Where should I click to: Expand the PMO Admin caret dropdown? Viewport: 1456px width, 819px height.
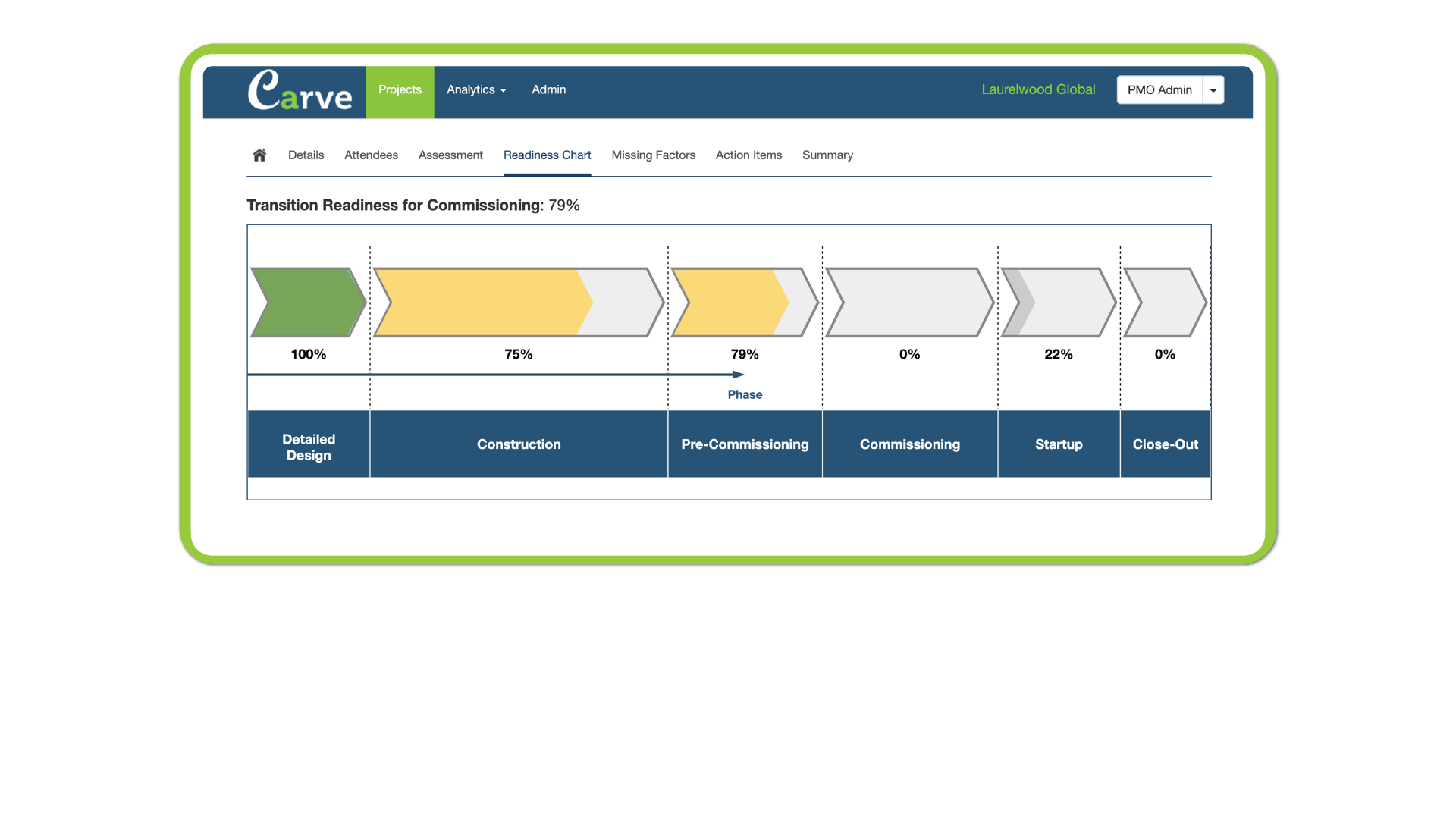coord(1213,90)
